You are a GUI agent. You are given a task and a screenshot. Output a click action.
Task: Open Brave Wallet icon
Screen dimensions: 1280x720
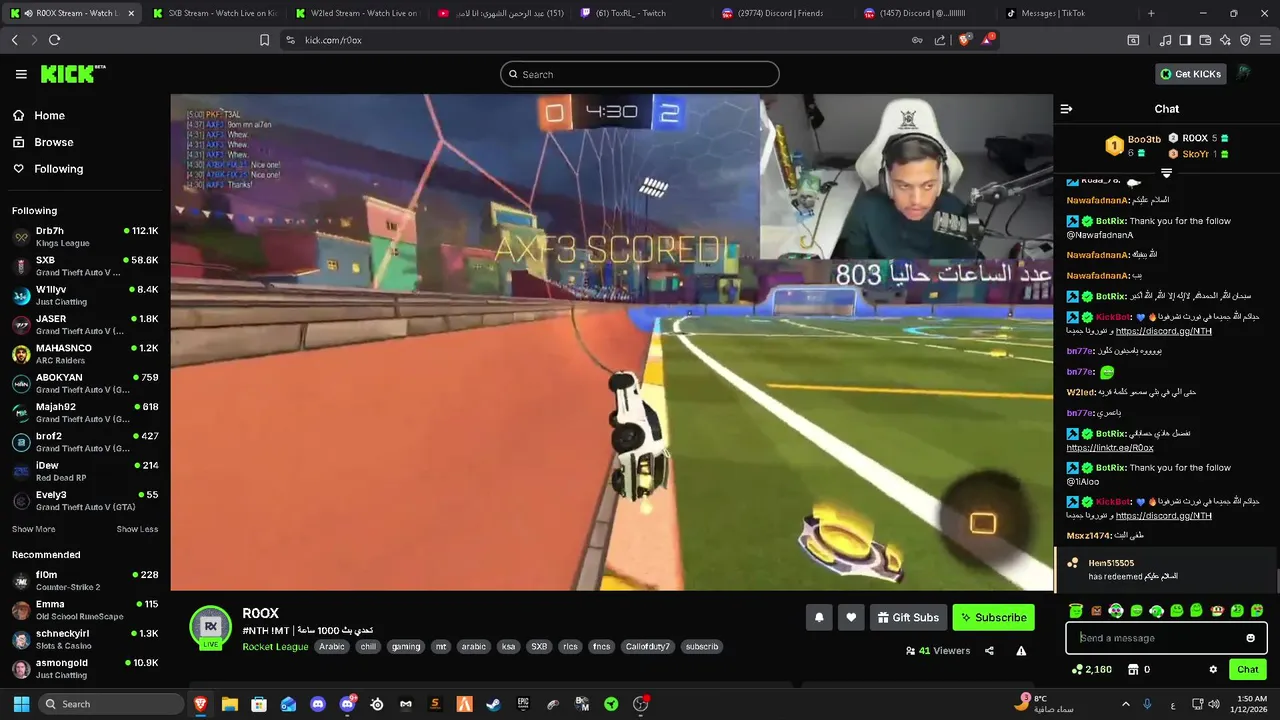[x=1205, y=40]
